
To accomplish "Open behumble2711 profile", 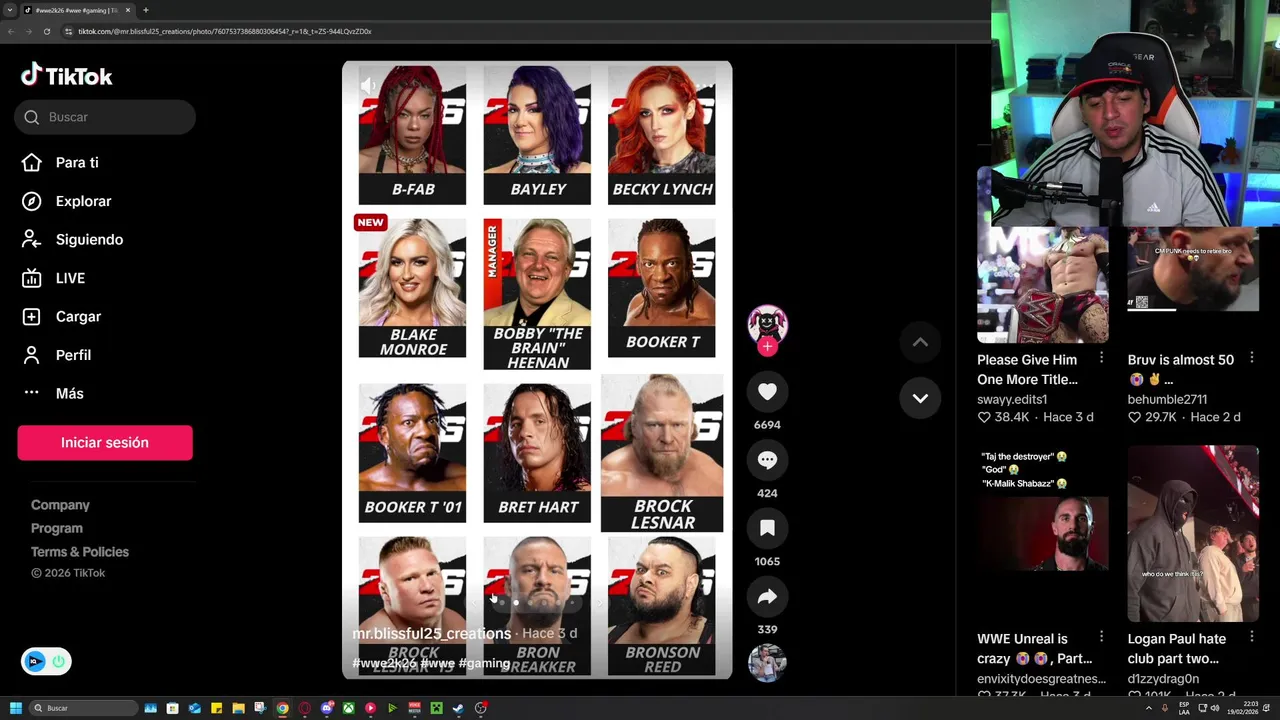I will (1169, 399).
